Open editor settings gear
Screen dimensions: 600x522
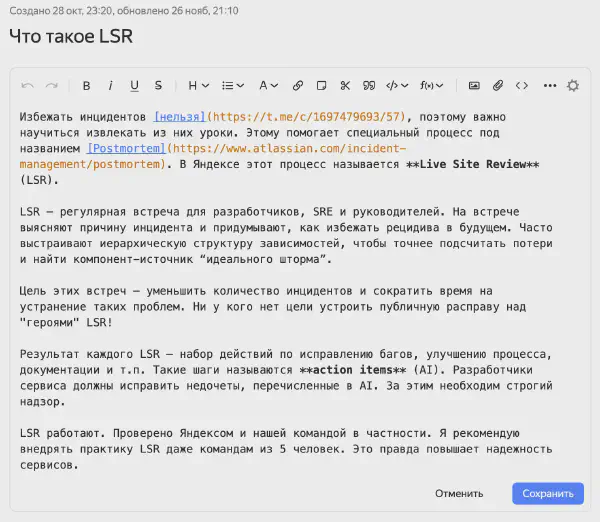coord(573,86)
